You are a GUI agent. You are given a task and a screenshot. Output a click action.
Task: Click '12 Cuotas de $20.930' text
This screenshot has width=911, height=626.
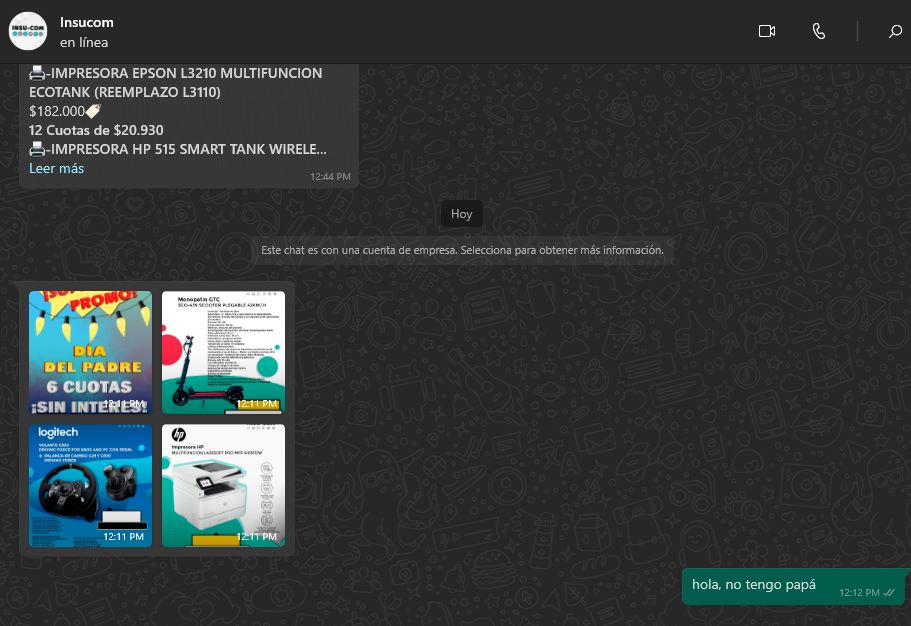point(96,130)
